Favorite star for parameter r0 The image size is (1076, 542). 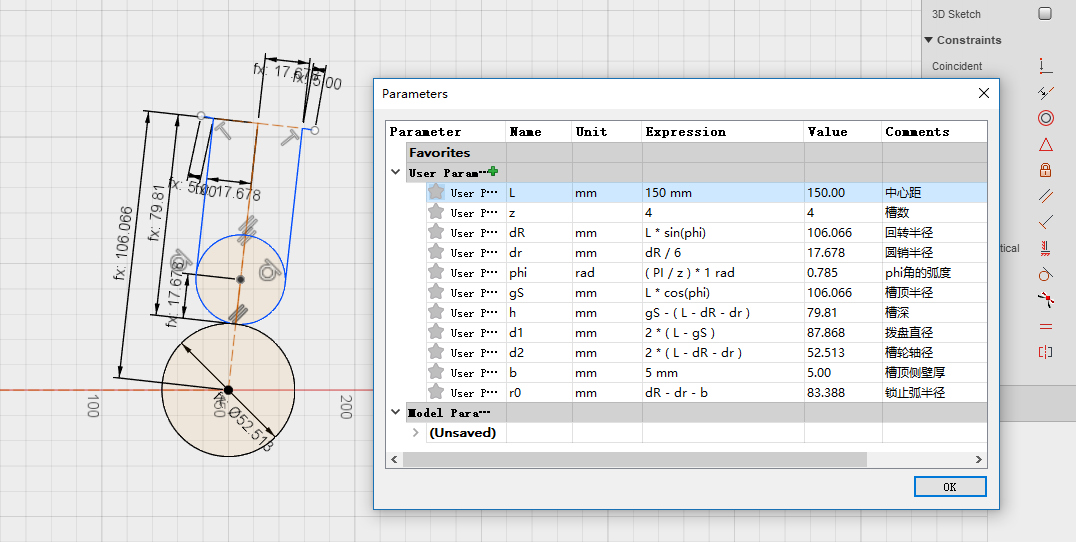(436, 392)
